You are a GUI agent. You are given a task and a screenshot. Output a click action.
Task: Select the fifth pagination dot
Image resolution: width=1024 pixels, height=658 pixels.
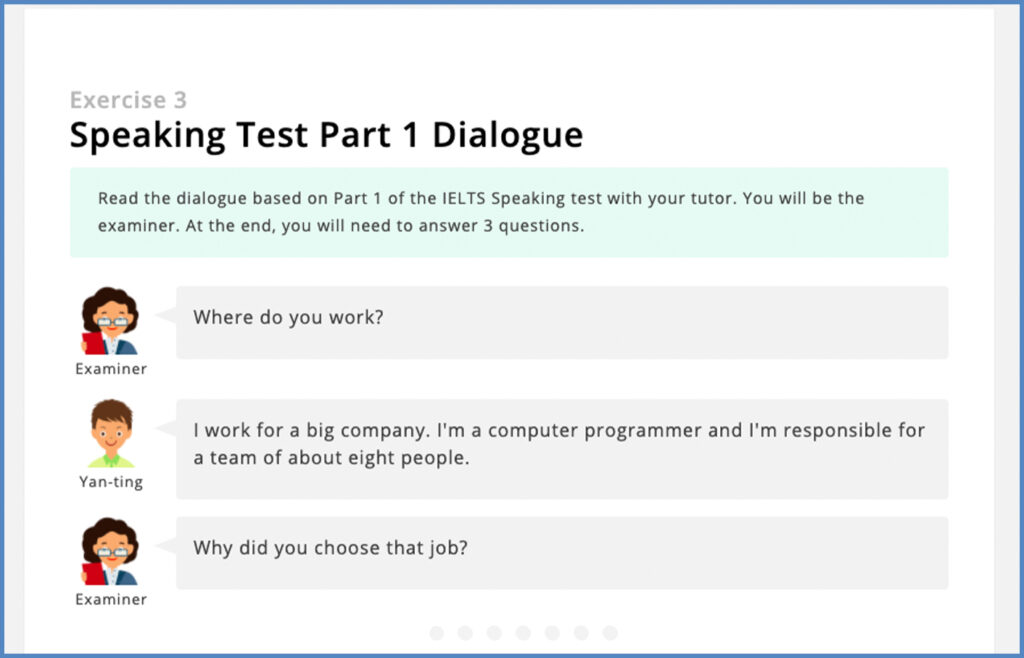(x=552, y=633)
